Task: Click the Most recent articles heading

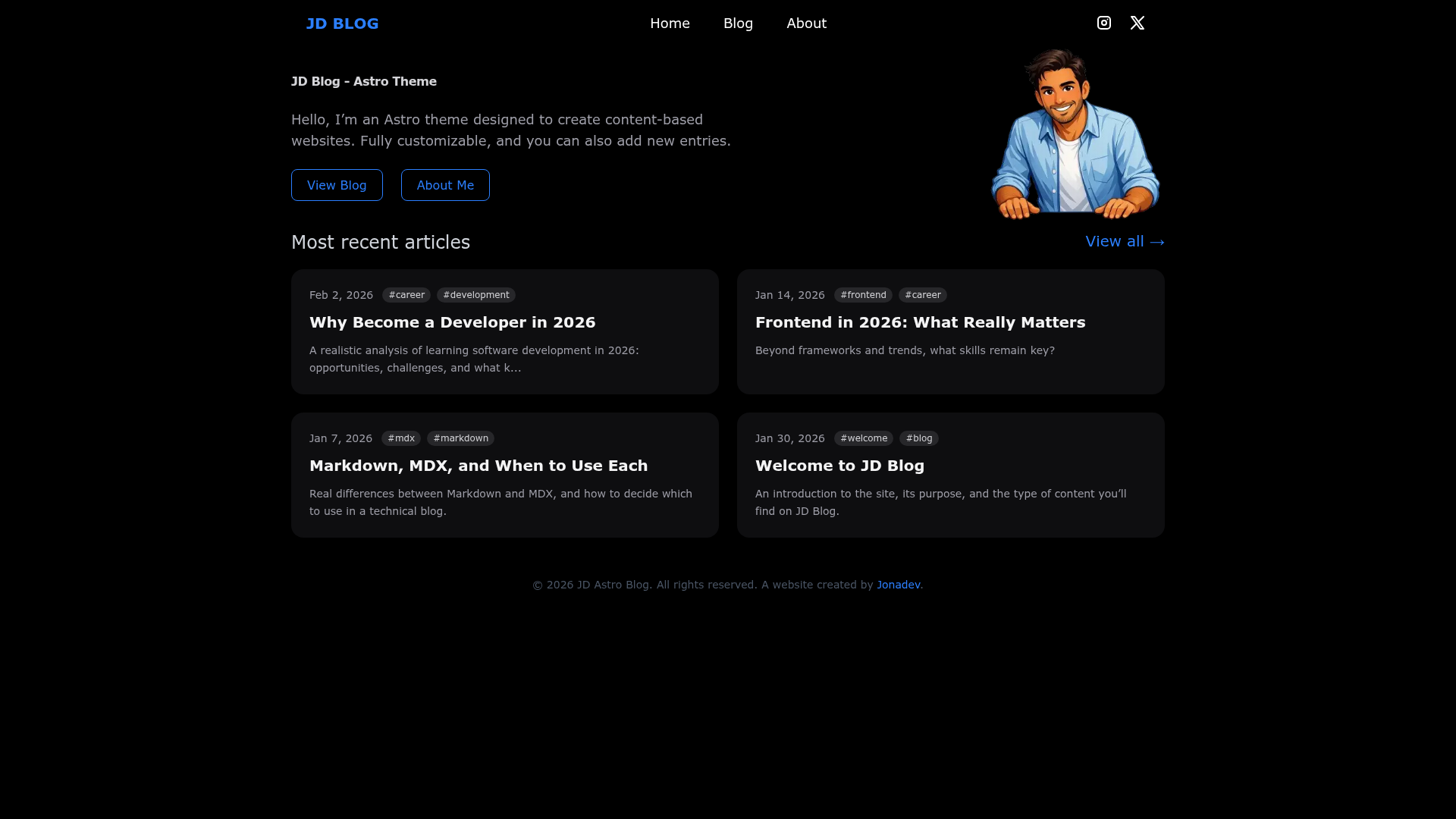Action: coord(381,242)
